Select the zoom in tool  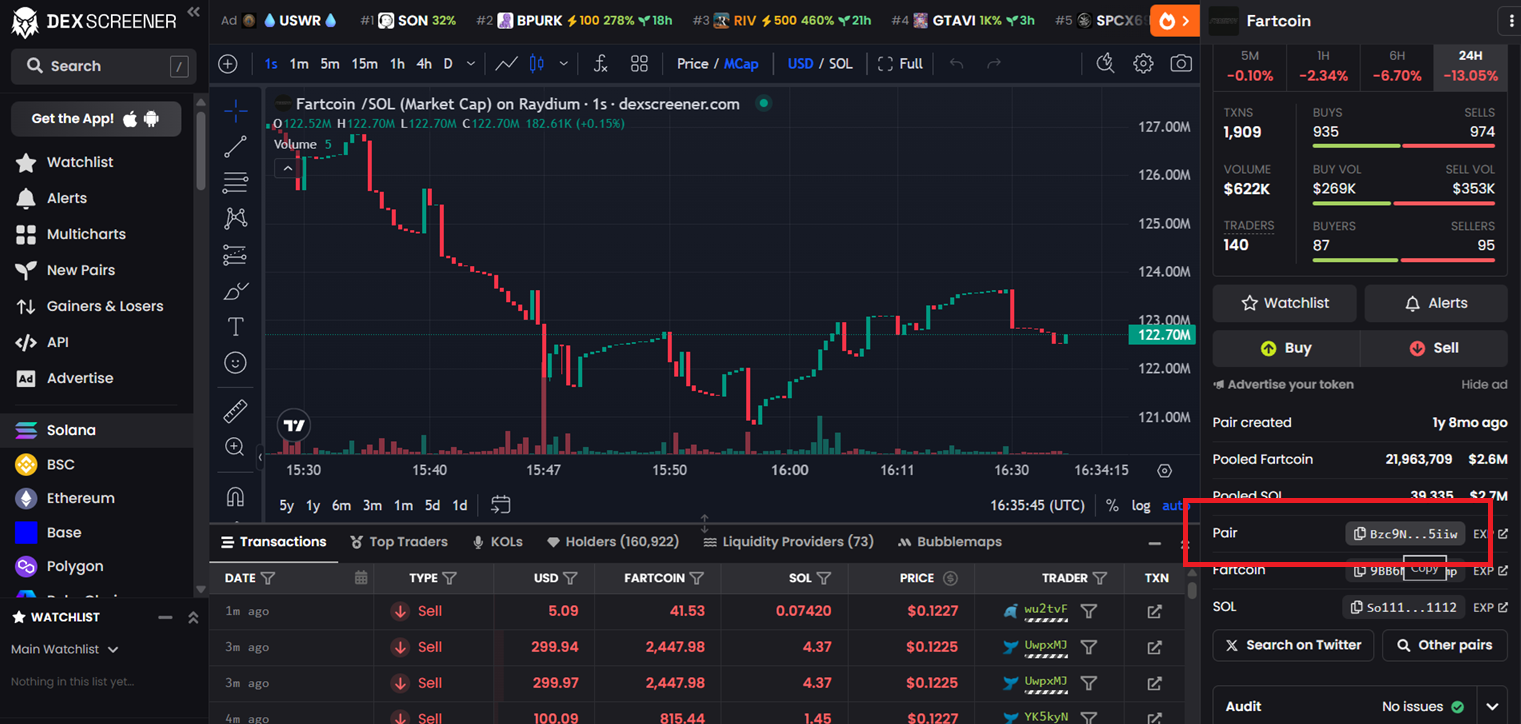coord(236,447)
